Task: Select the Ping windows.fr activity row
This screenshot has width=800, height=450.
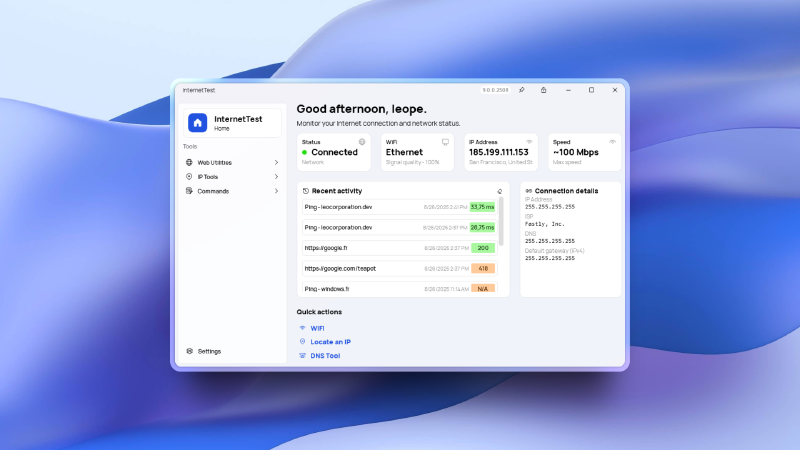Action: tap(399, 288)
